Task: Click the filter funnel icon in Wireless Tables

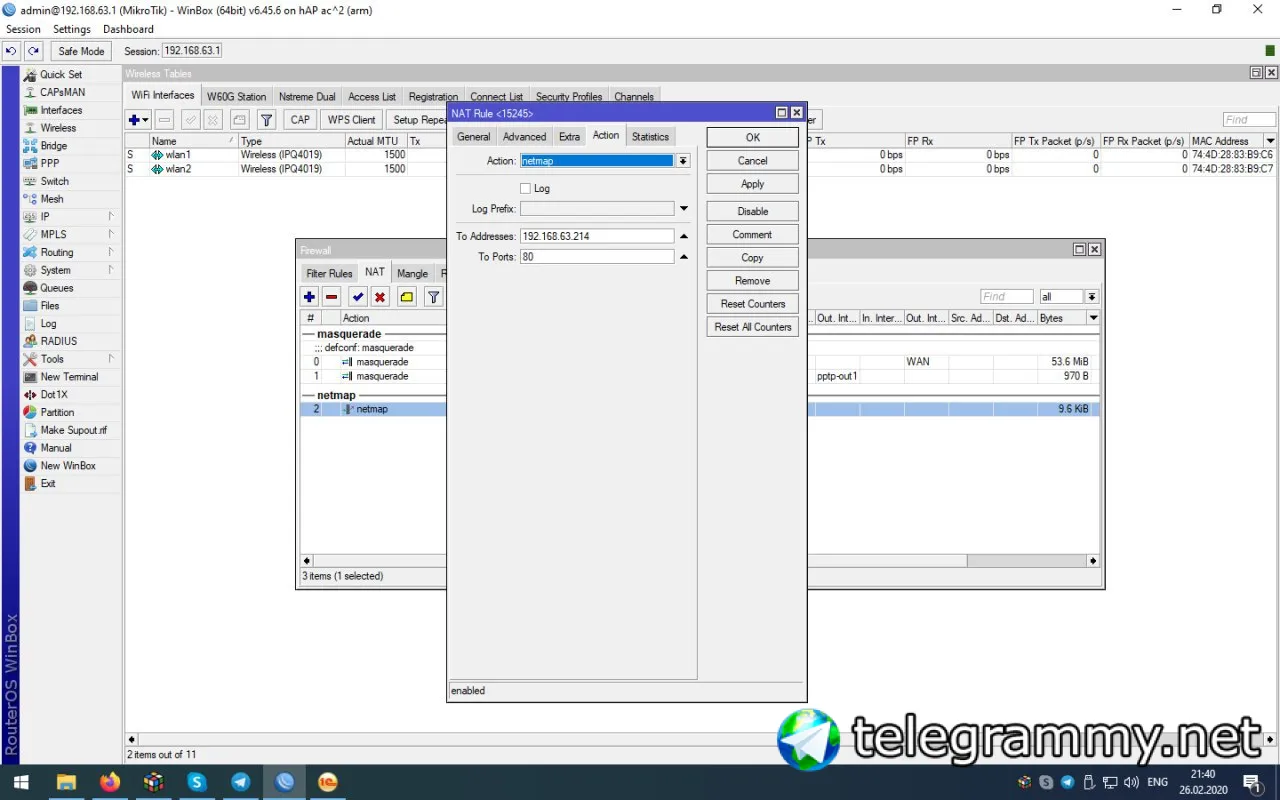Action: [267, 120]
